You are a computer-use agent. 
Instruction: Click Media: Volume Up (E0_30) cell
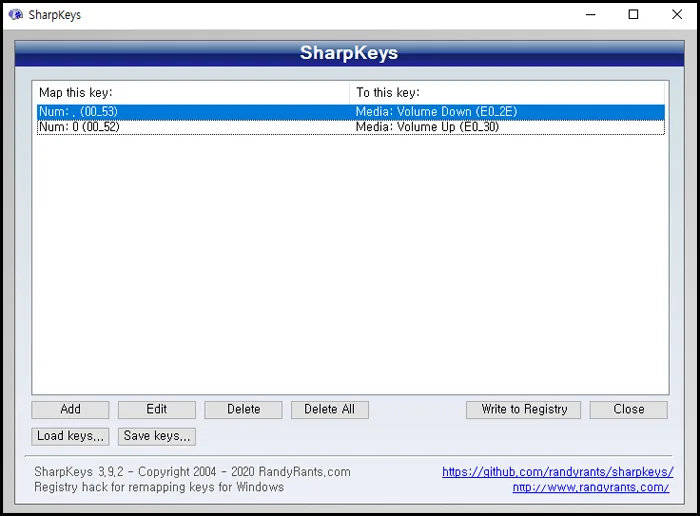tap(427, 127)
